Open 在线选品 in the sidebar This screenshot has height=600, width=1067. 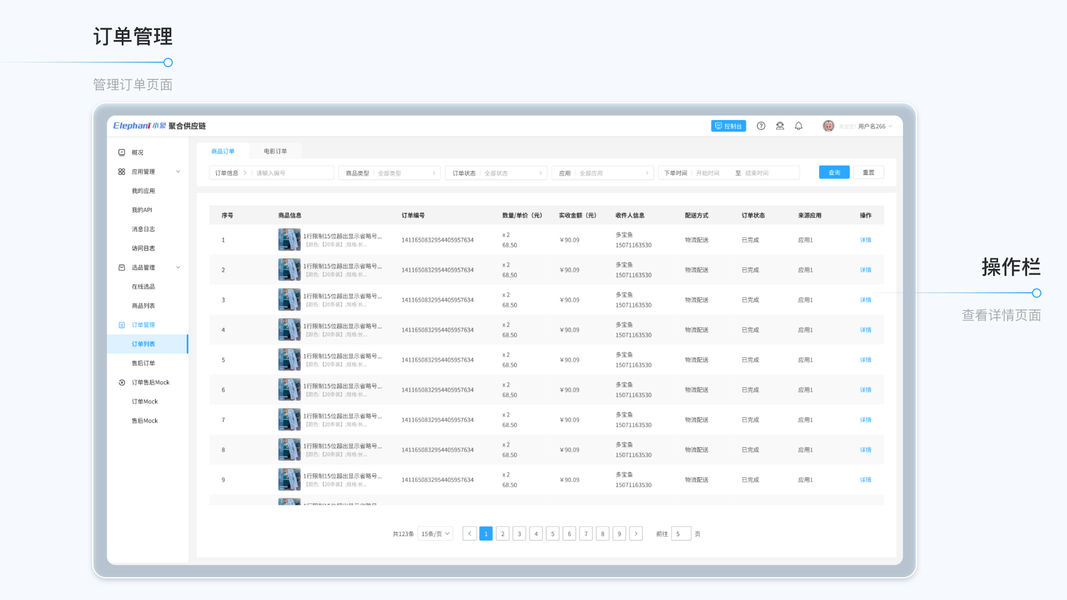coord(143,286)
